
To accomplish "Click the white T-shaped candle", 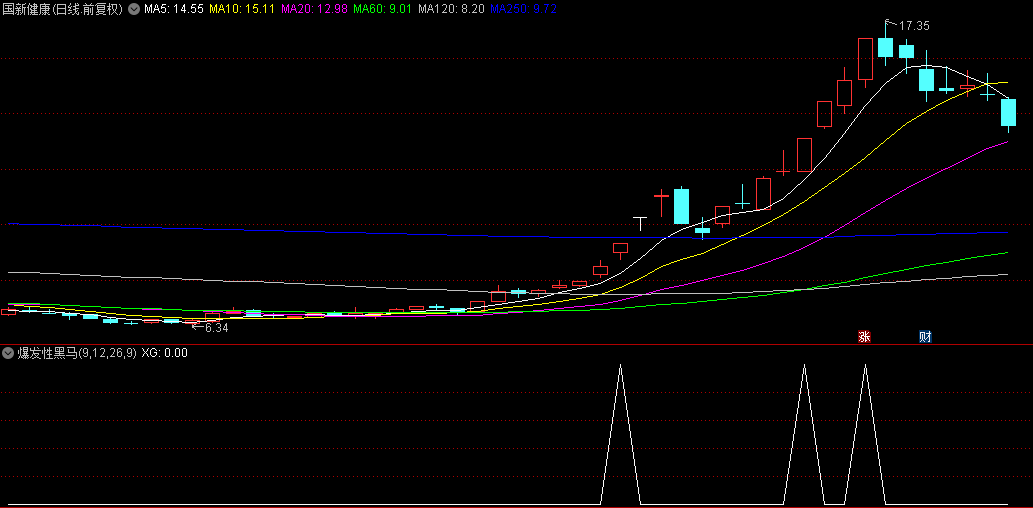I will (x=640, y=223).
